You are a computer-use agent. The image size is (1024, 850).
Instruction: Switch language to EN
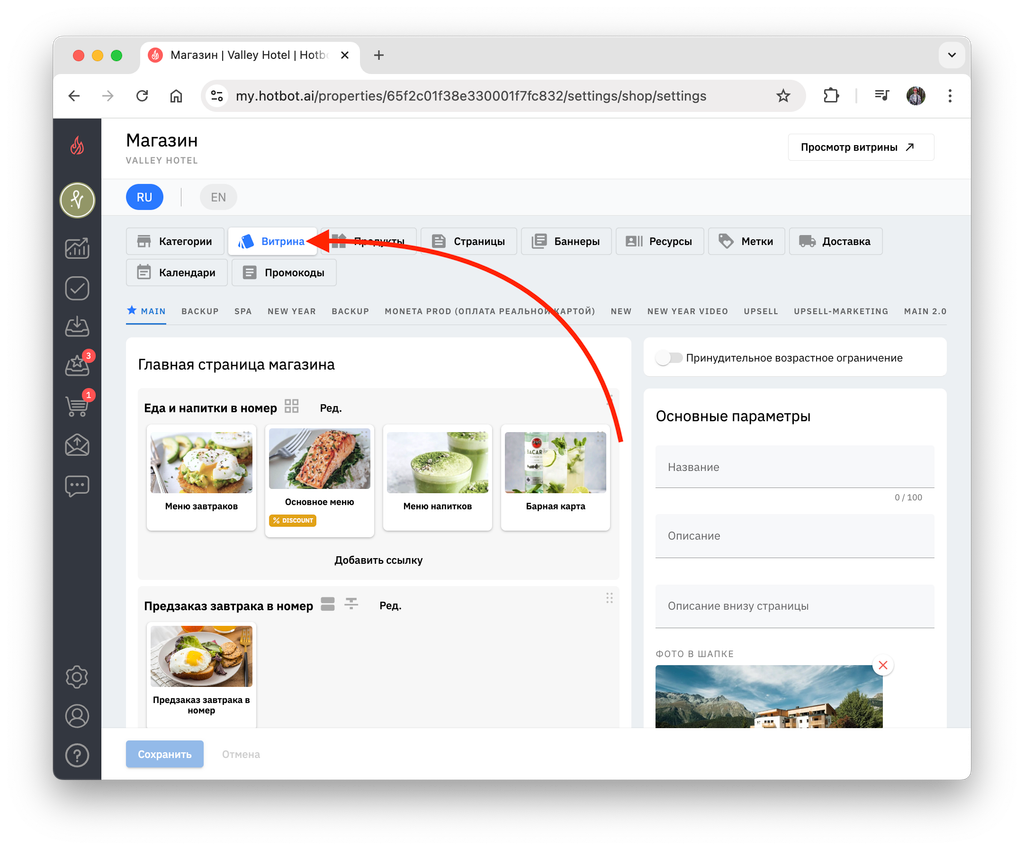click(218, 197)
